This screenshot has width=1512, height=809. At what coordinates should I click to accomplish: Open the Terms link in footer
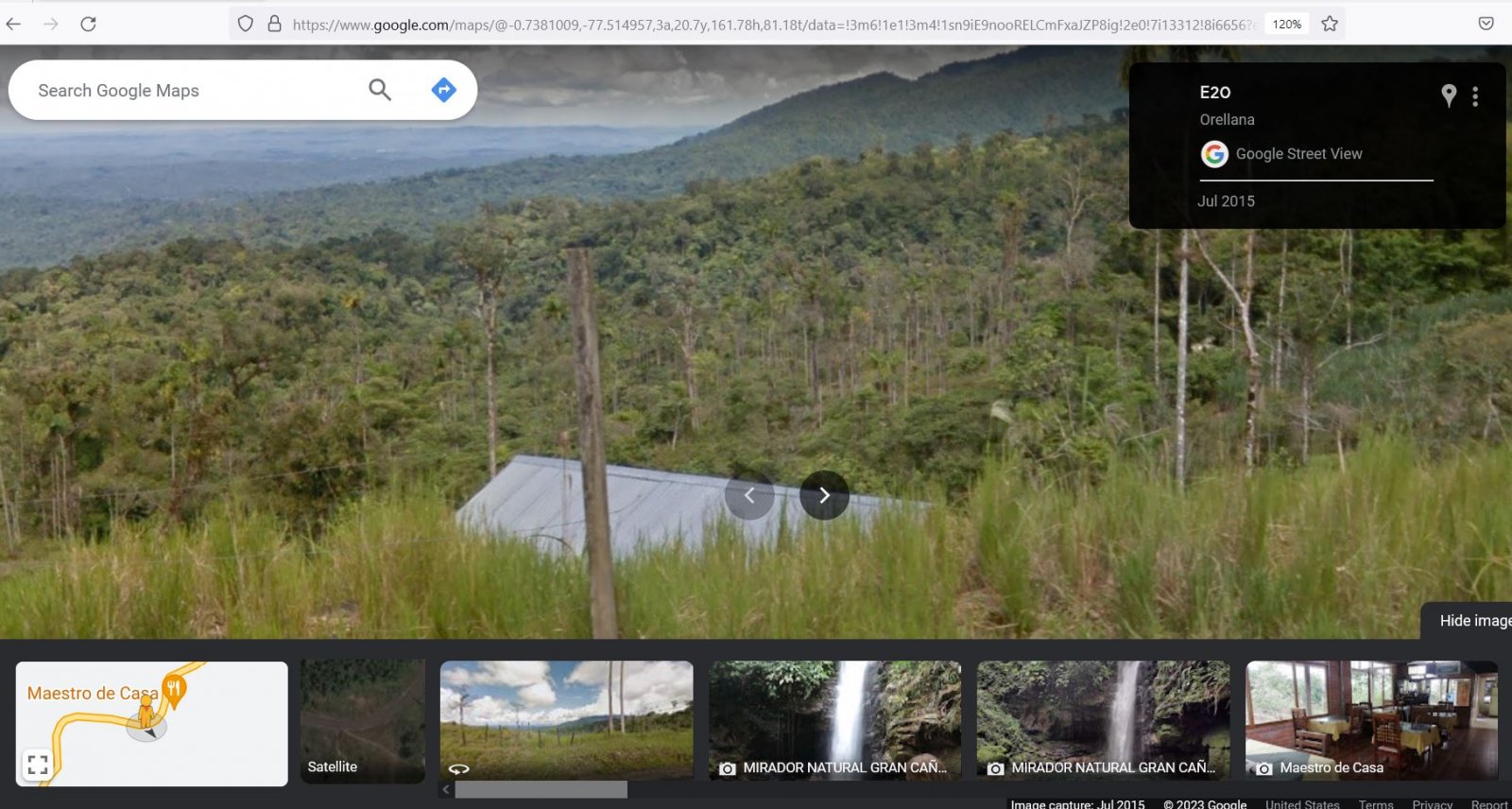(x=1375, y=803)
